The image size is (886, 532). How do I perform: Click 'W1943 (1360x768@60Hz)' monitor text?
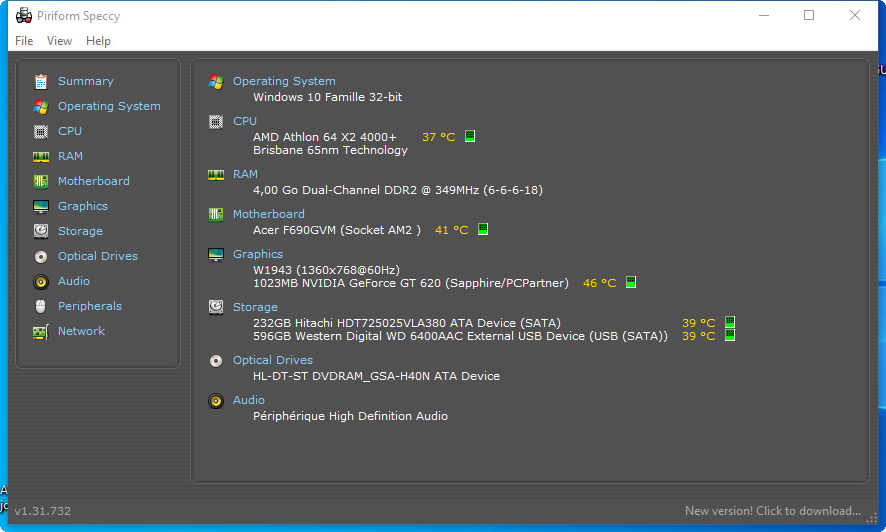(326, 270)
